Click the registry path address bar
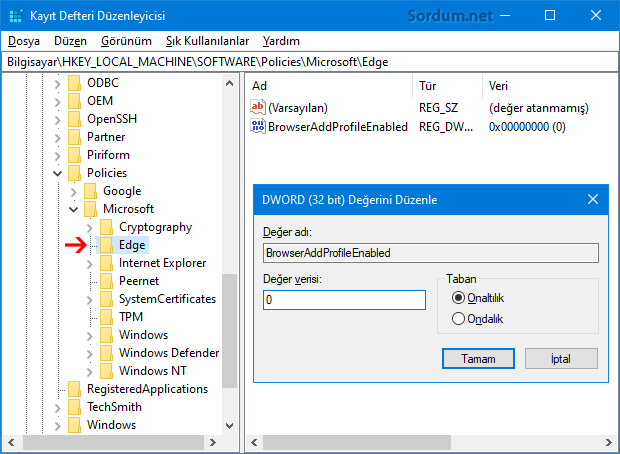 pyautogui.click(x=310, y=62)
